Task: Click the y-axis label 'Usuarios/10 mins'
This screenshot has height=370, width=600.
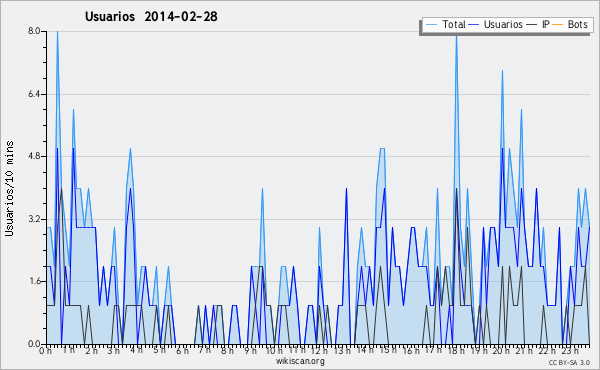Action: coord(9,188)
